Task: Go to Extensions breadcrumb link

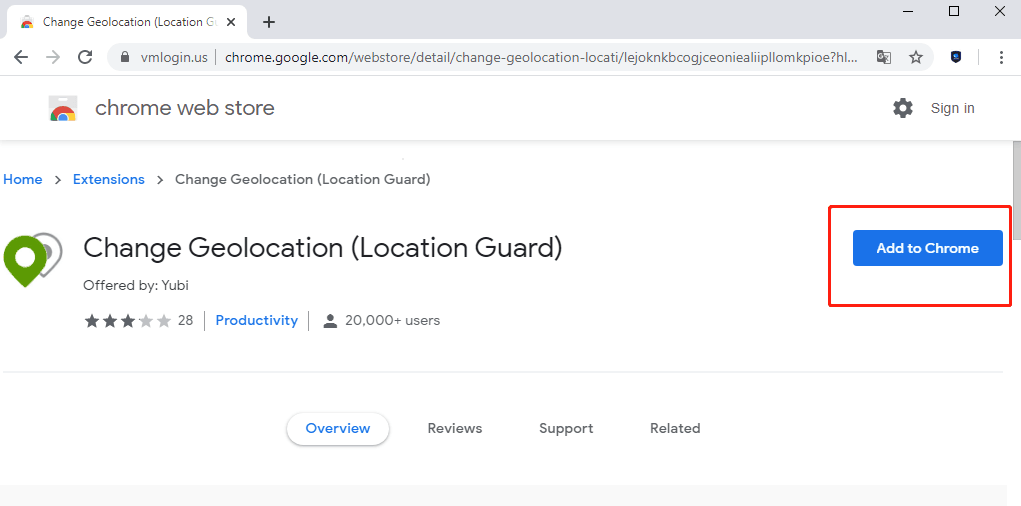Action: coord(109,179)
